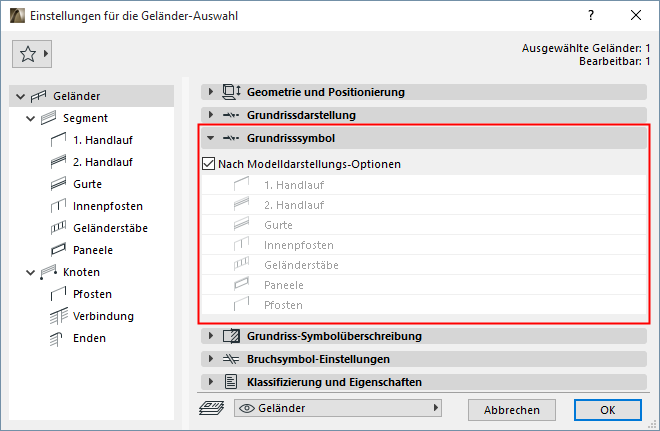Confirm settings with the OK button
Viewport: 660px width, 431px height.
607,409
